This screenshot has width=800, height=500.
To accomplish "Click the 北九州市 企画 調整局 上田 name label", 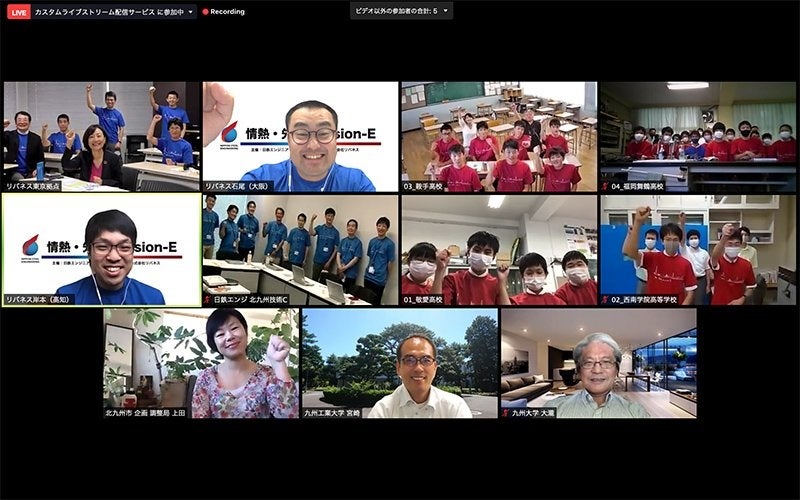I will pos(146,413).
